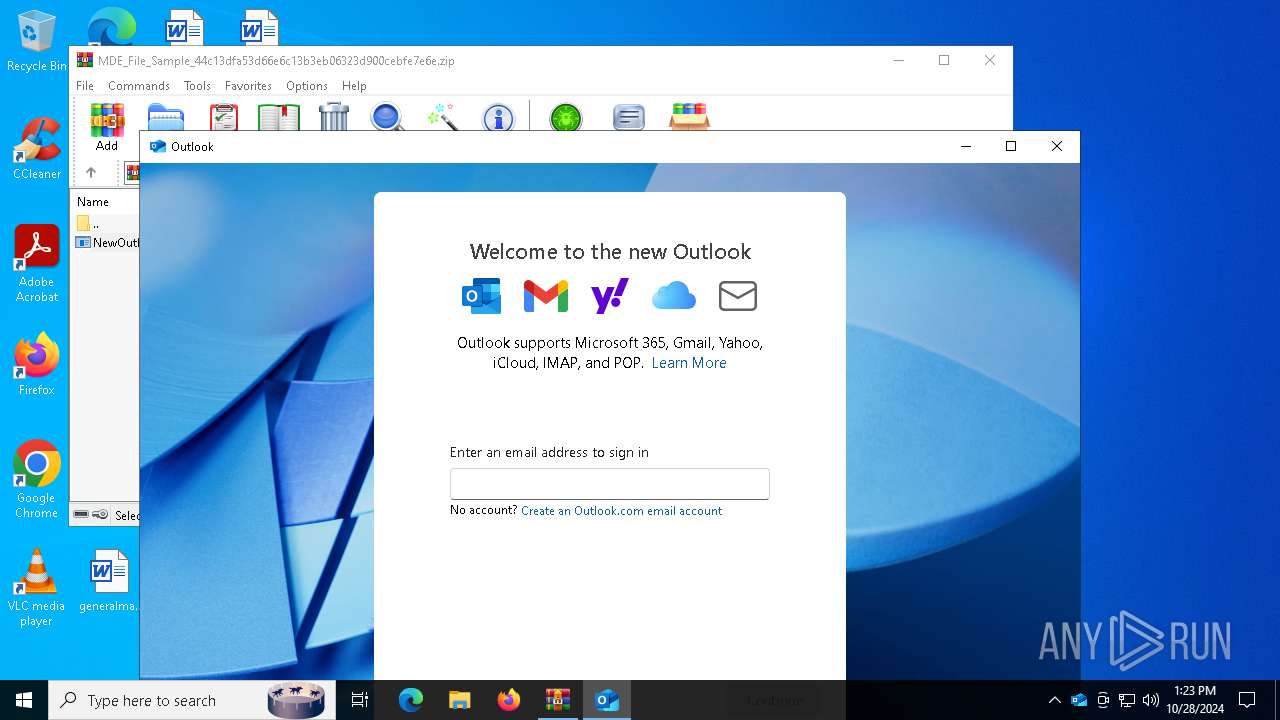Screen dimensions: 1280x720
Task: Click Create an Outlook.com email account link
Action: click(x=621, y=511)
